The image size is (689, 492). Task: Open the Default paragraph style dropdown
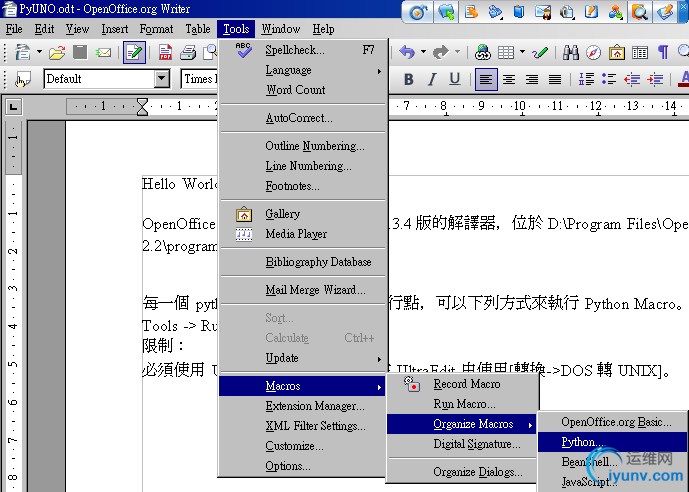pyautogui.click(x=162, y=79)
